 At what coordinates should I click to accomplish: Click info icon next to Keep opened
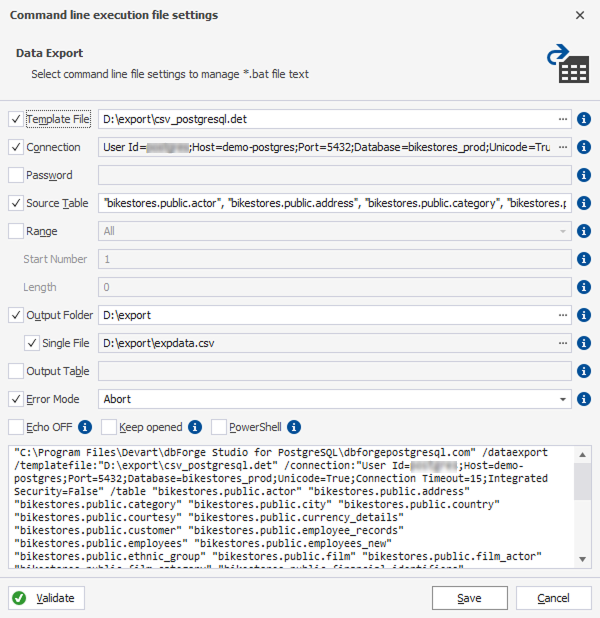pyautogui.click(x=195, y=427)
